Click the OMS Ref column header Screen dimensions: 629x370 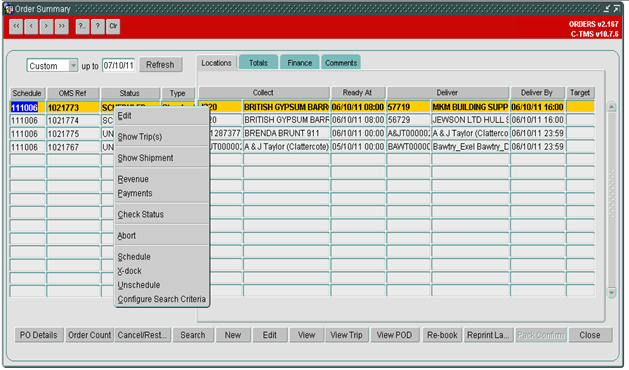pyautogui.click(x=73, y=93)
